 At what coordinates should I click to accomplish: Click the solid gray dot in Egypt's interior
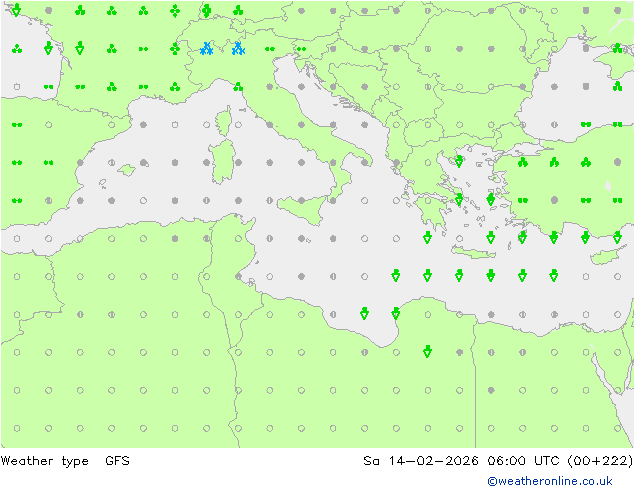coord(491,390)
